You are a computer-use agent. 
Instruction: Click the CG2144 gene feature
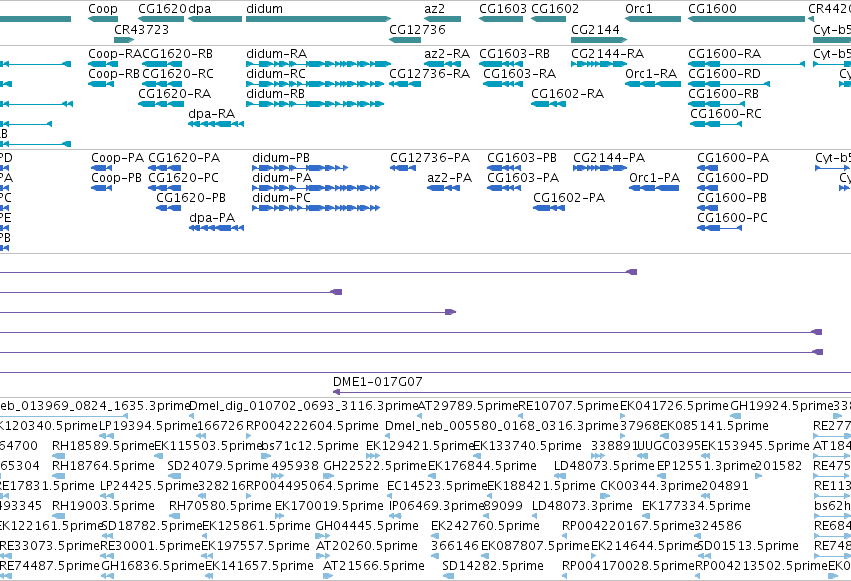click(599, 40)
